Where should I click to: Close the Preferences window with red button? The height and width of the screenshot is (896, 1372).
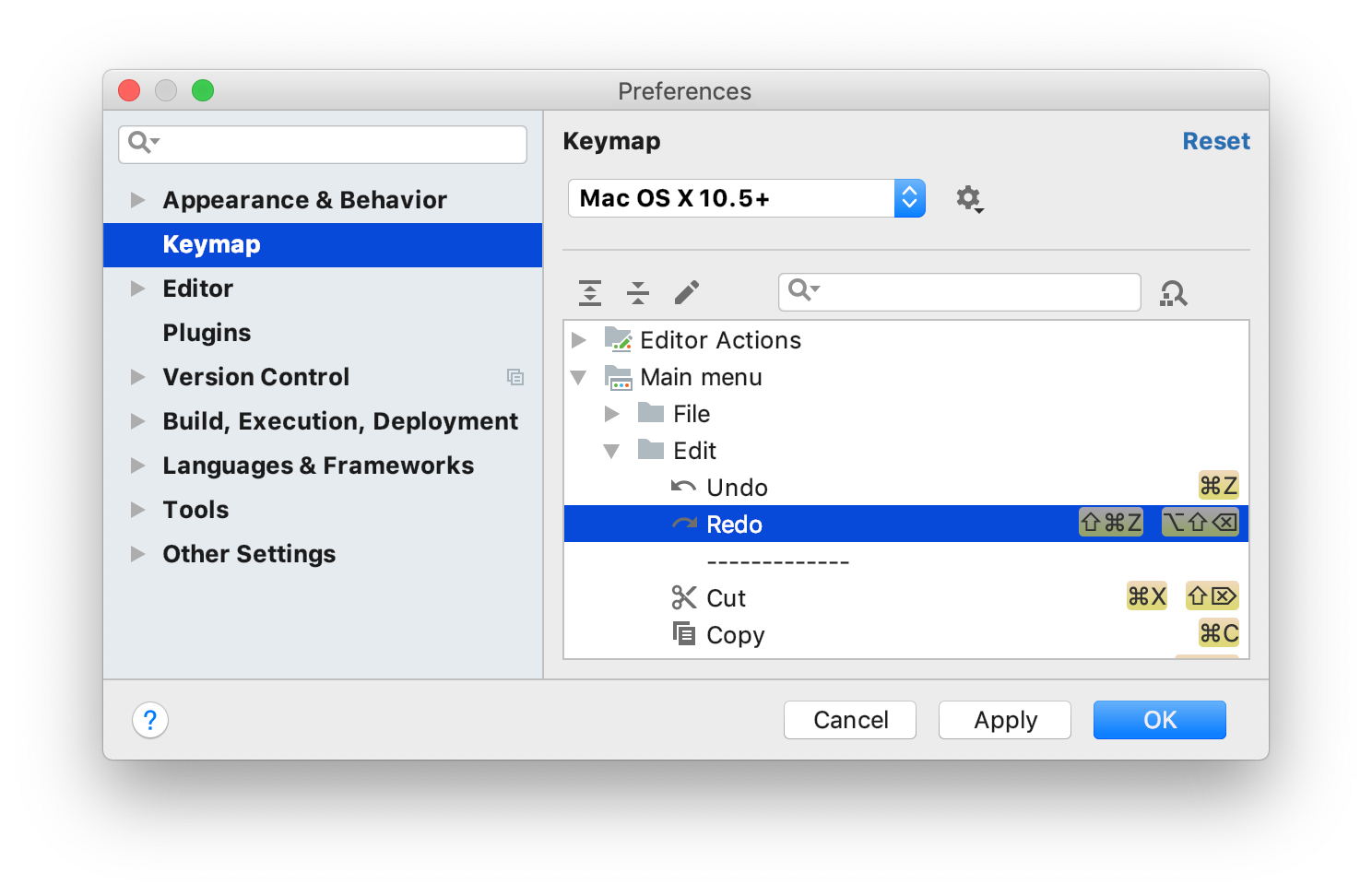click(129, 90)
